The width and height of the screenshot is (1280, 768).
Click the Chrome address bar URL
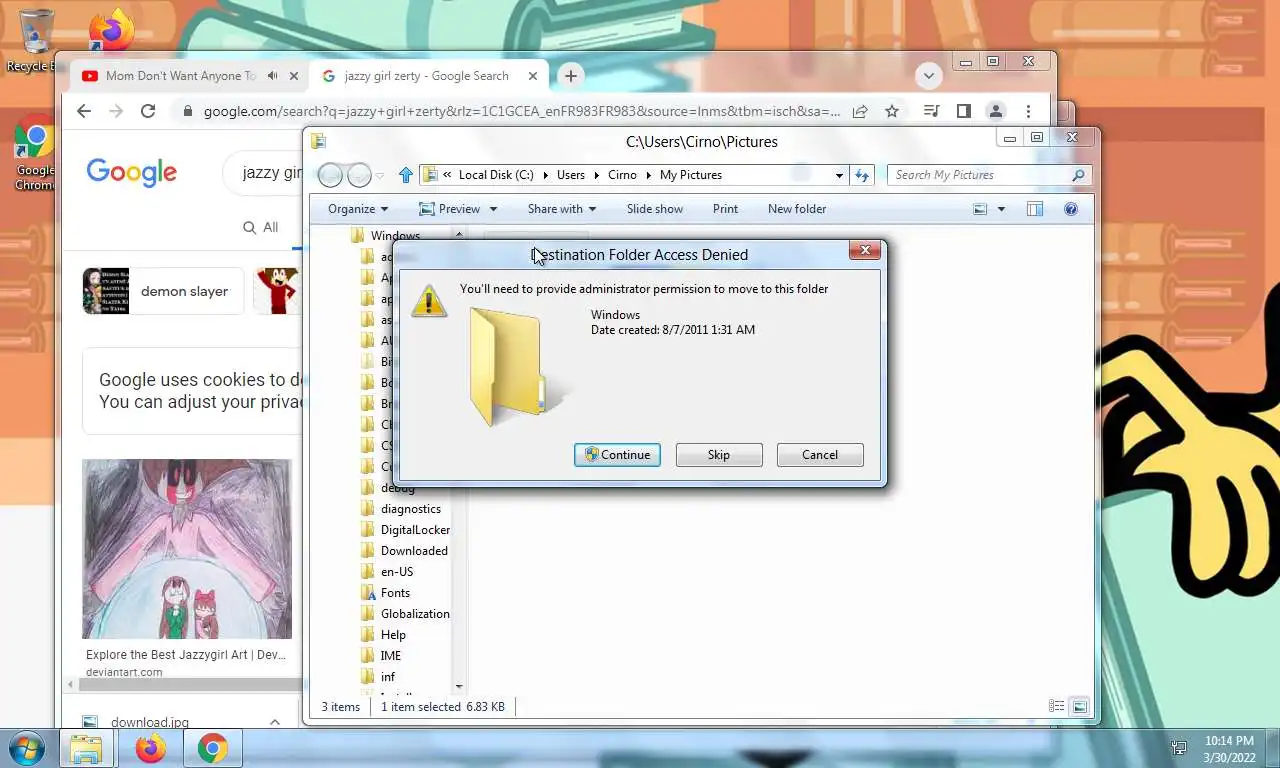tap(521, 111)
